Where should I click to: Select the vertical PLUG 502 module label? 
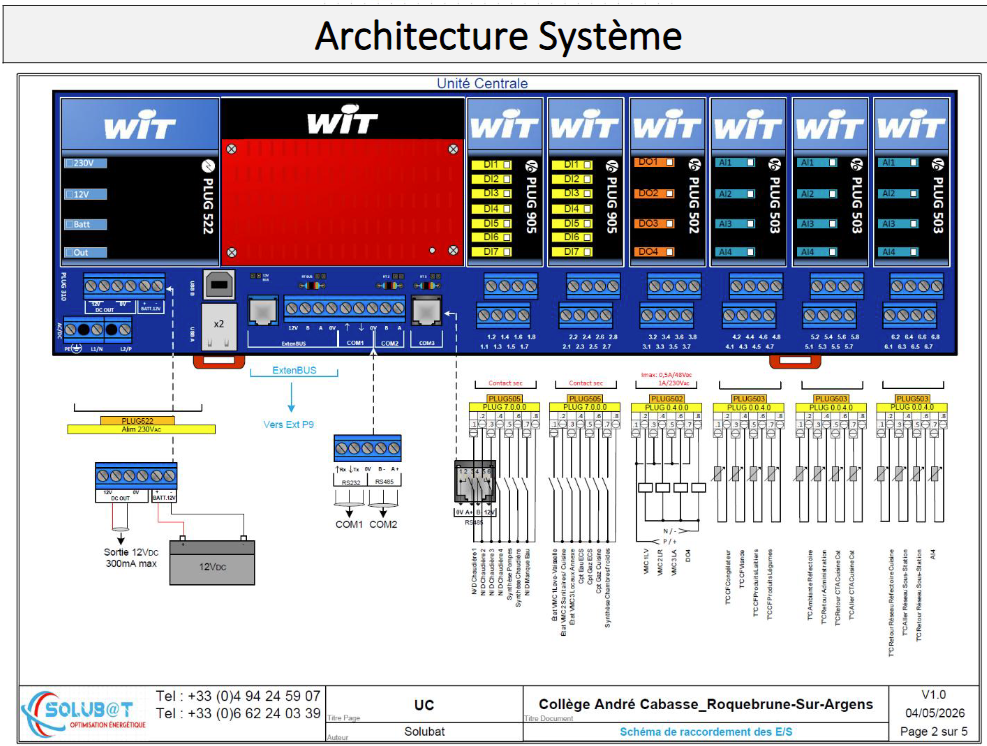(x=694, y=206)
